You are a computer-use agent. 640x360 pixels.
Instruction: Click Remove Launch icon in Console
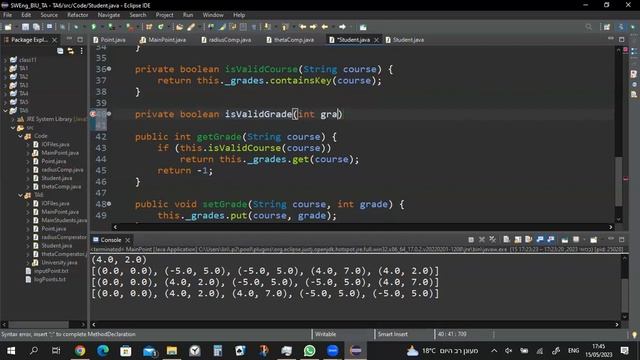pyautogui.click(x=482, y=240)
